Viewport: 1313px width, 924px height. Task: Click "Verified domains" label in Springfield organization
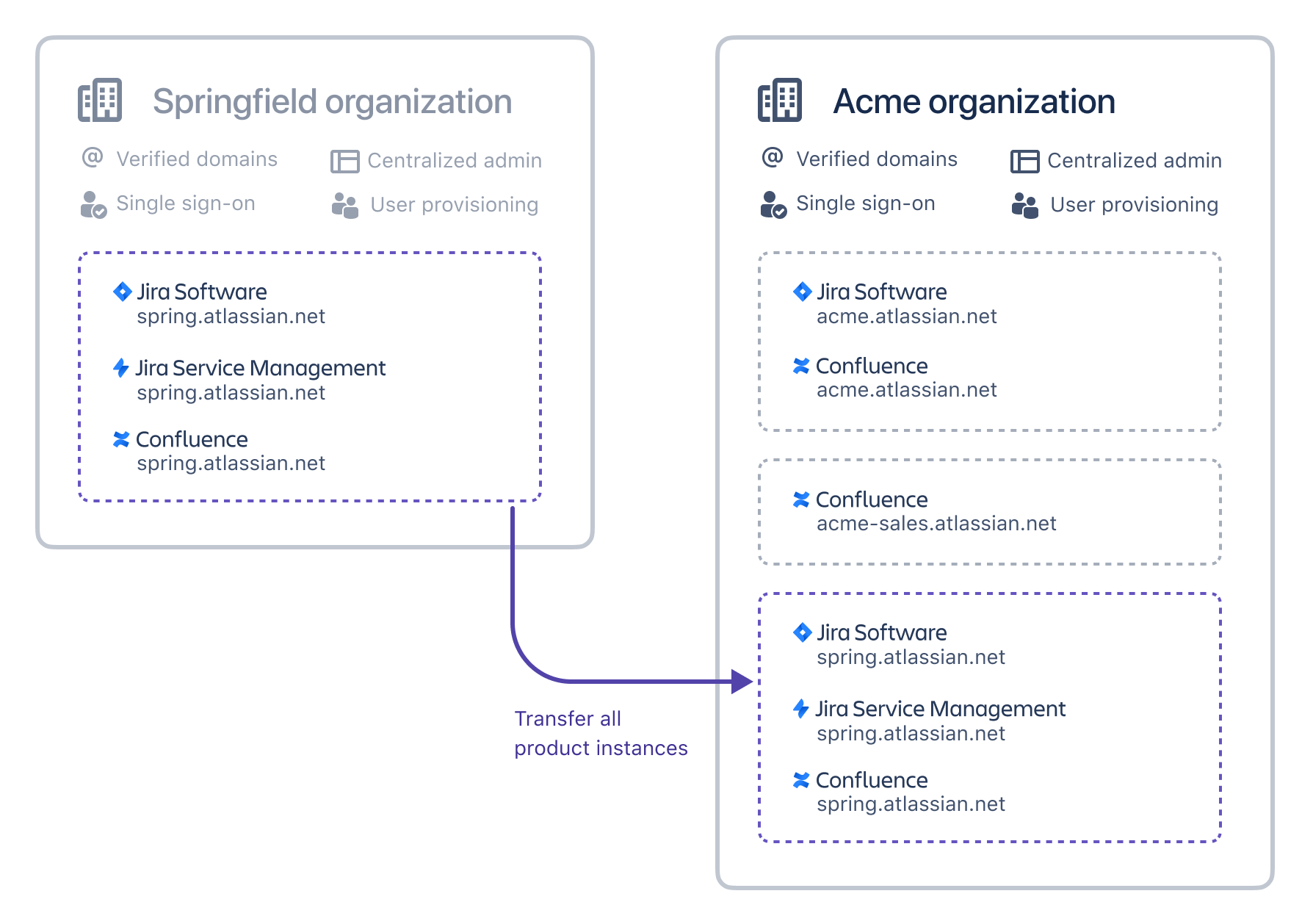click(x=197, y=159)
